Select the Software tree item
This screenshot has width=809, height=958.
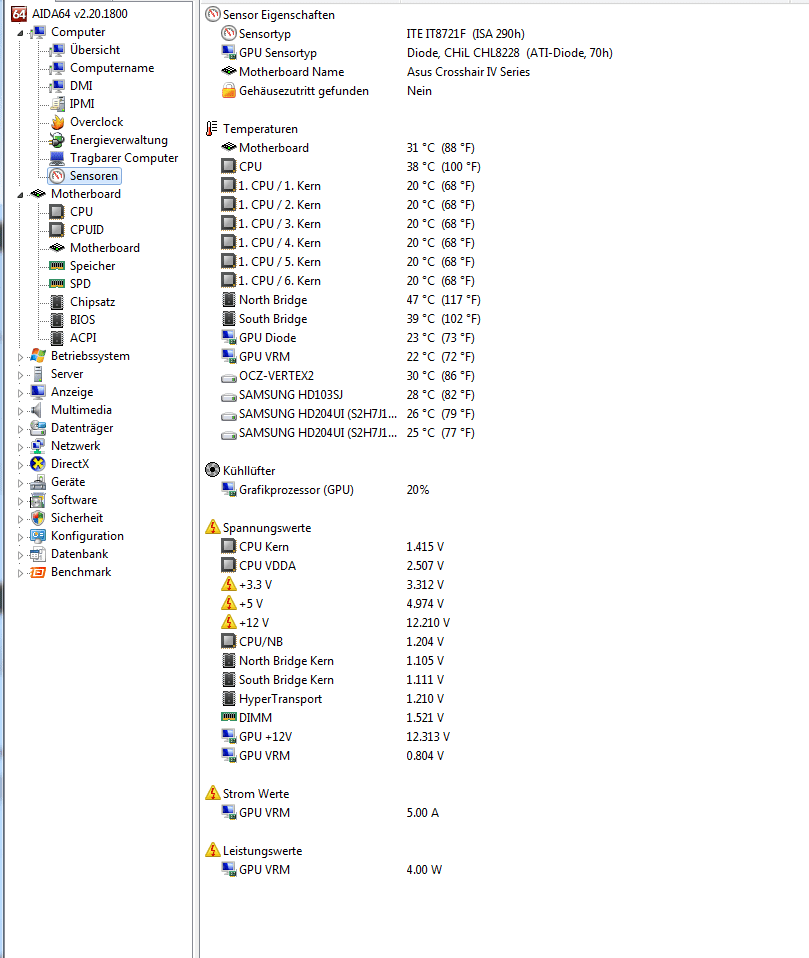coord(74,500)
